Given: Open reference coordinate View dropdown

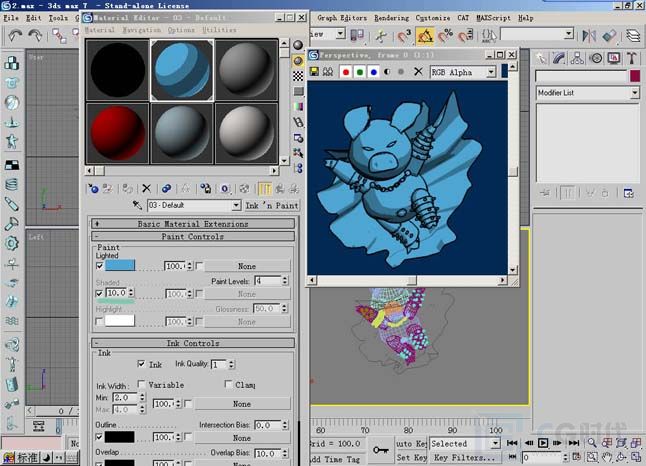Looking at the screenshot, I should click(340, 34).
